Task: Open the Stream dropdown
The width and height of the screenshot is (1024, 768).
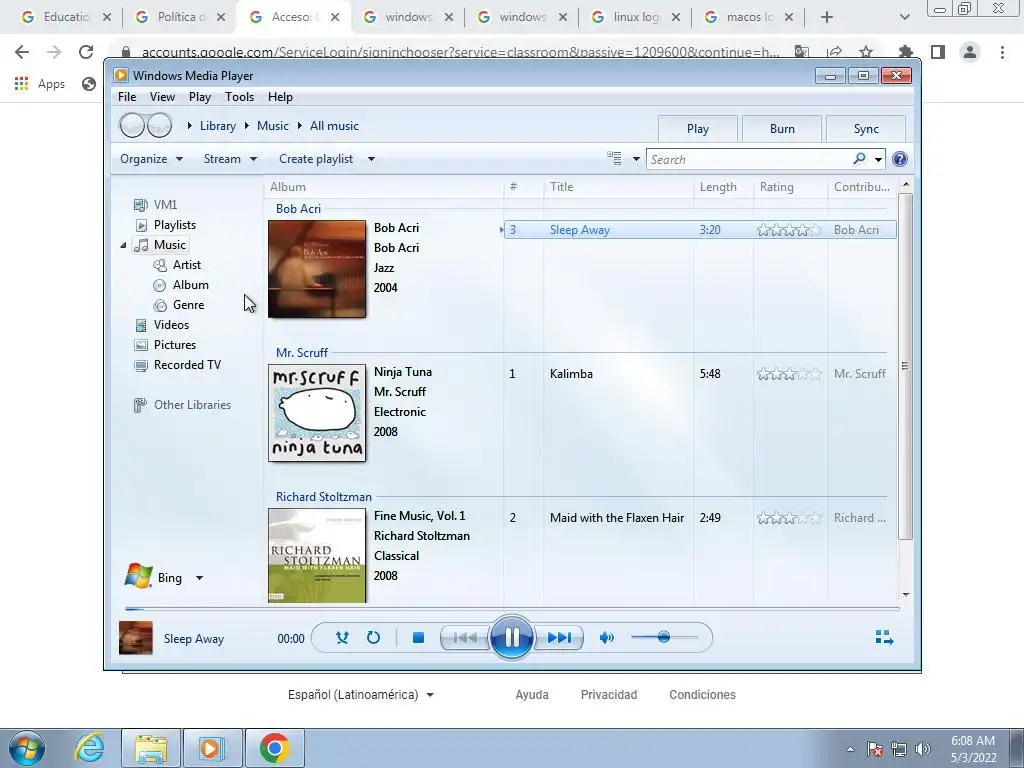Action: click(x=231, y=159)
